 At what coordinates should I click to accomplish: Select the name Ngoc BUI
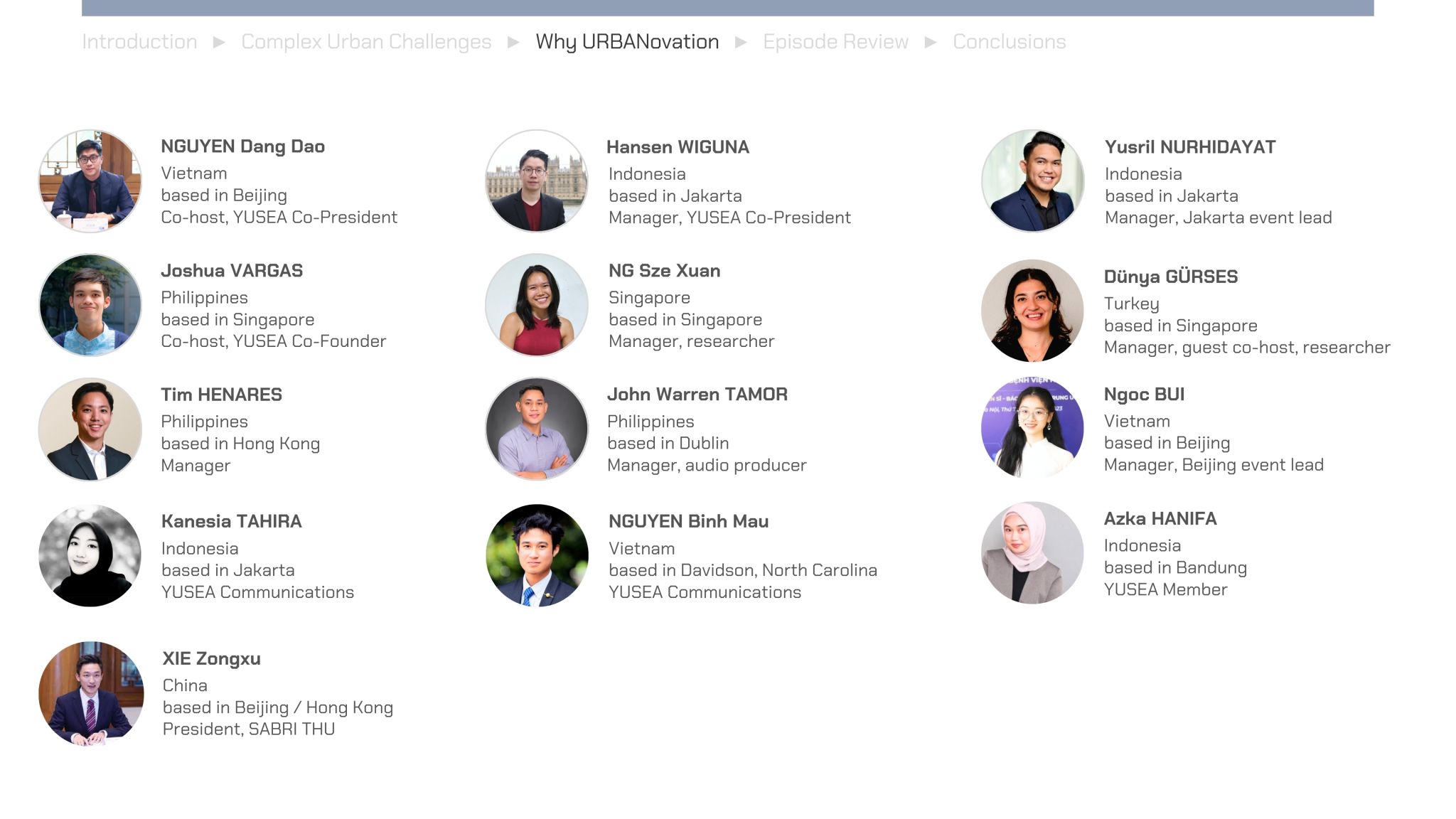tap(1144, 395)
